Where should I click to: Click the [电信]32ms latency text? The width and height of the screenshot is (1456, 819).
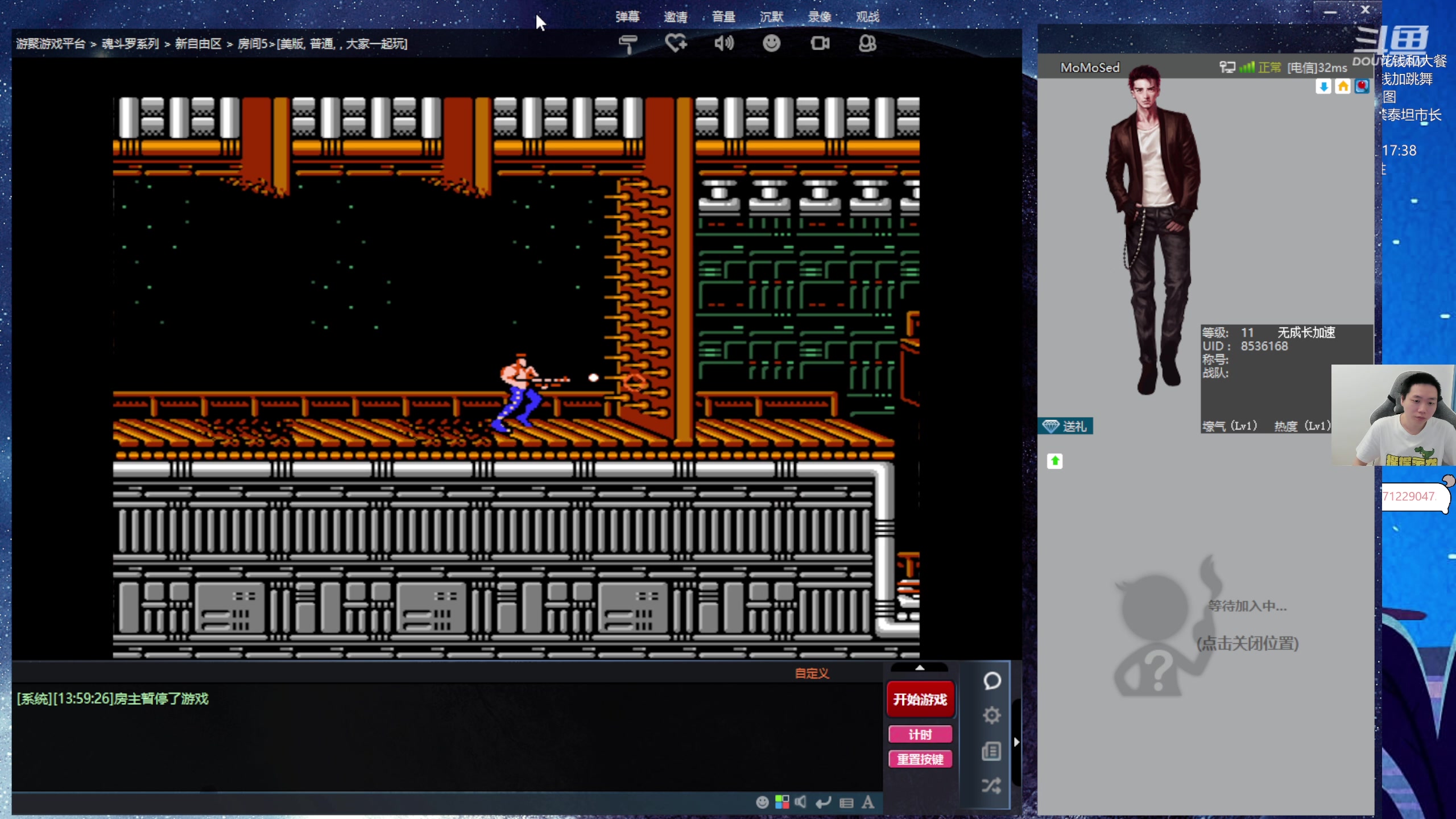1317,68
